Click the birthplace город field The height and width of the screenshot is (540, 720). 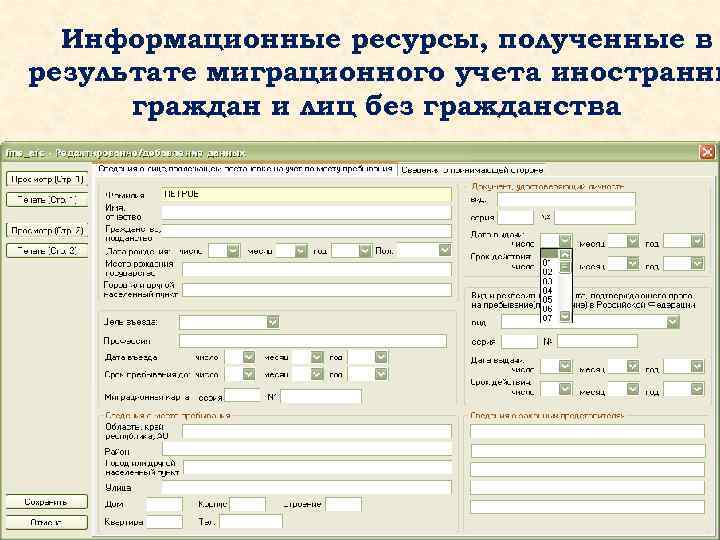317,290
